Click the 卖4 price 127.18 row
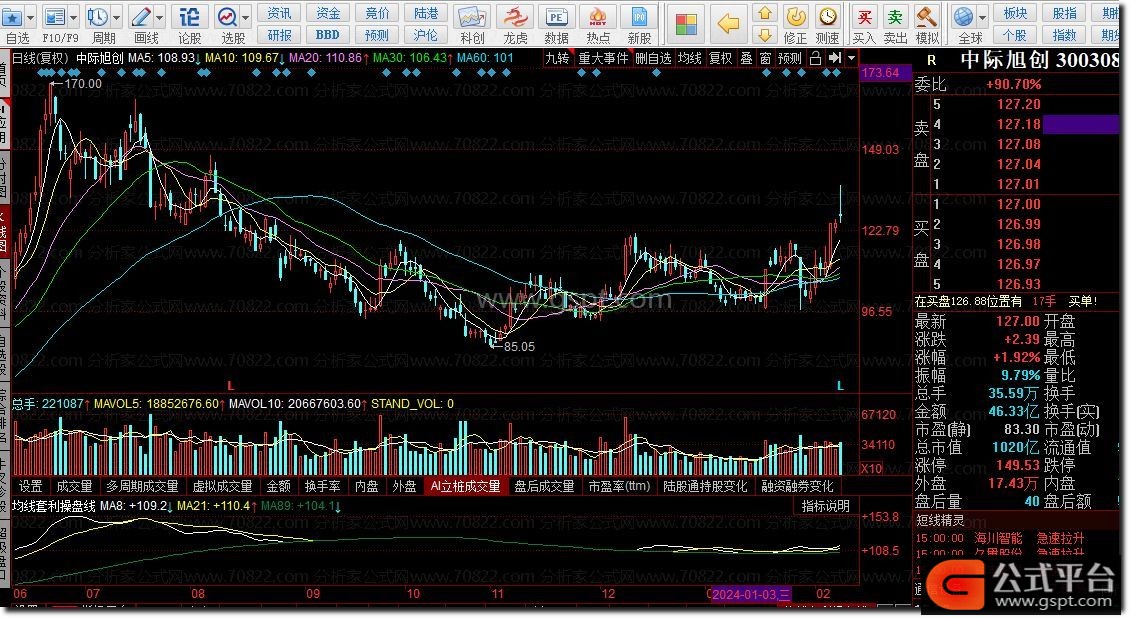This screenshot has width=1131, height=618. coord(1016,124)
